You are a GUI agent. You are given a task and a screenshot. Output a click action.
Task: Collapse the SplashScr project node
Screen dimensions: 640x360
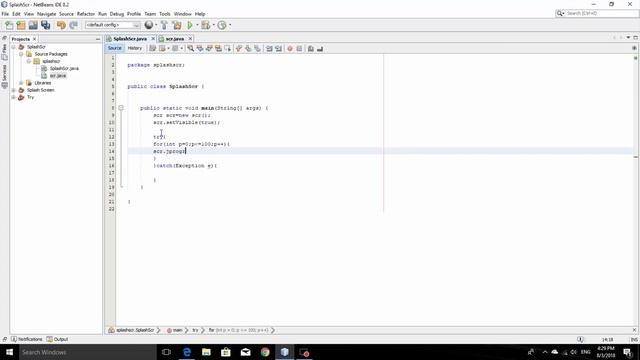tap(13, 47)
